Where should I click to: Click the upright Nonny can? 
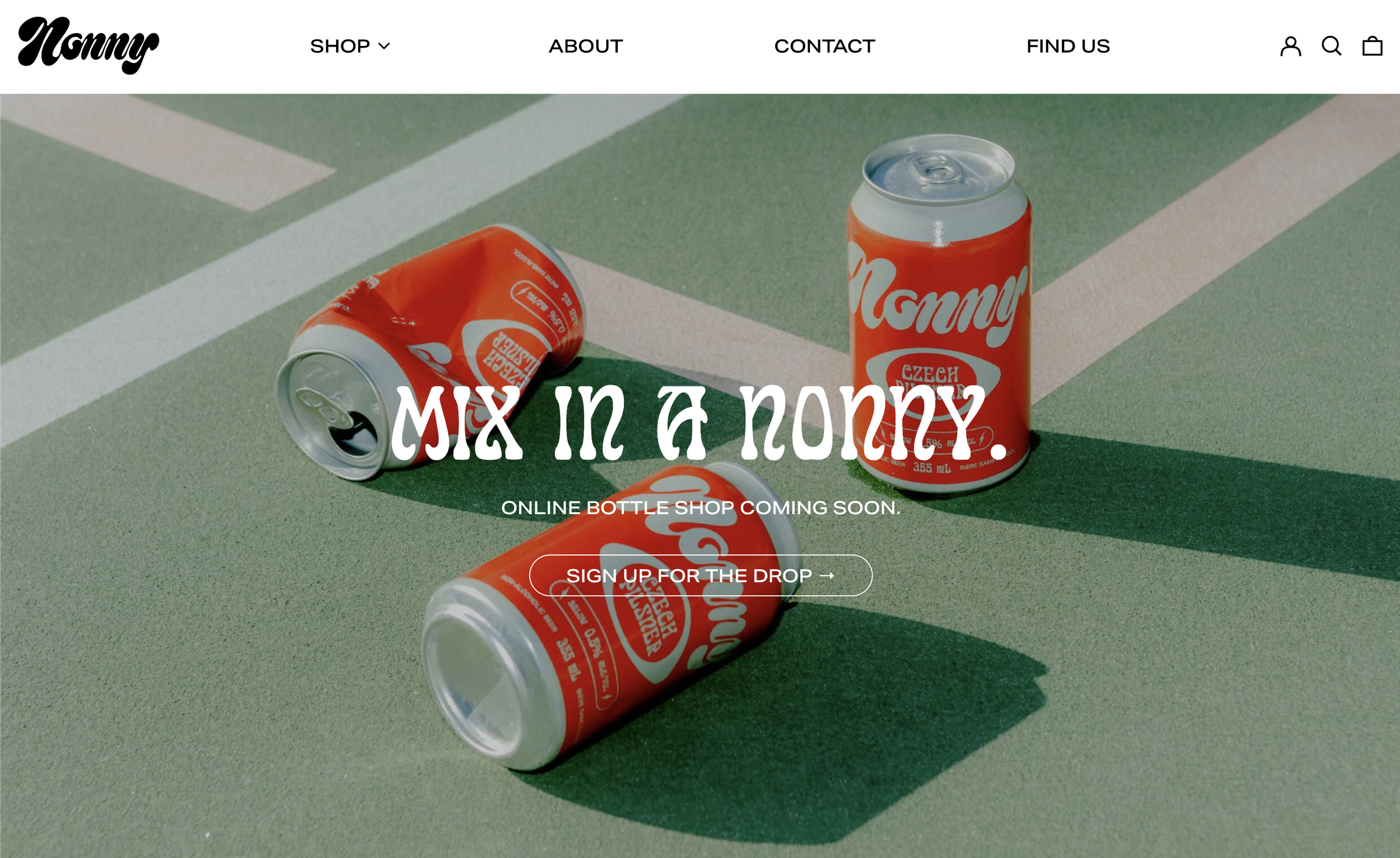click(x=939, y=313)
